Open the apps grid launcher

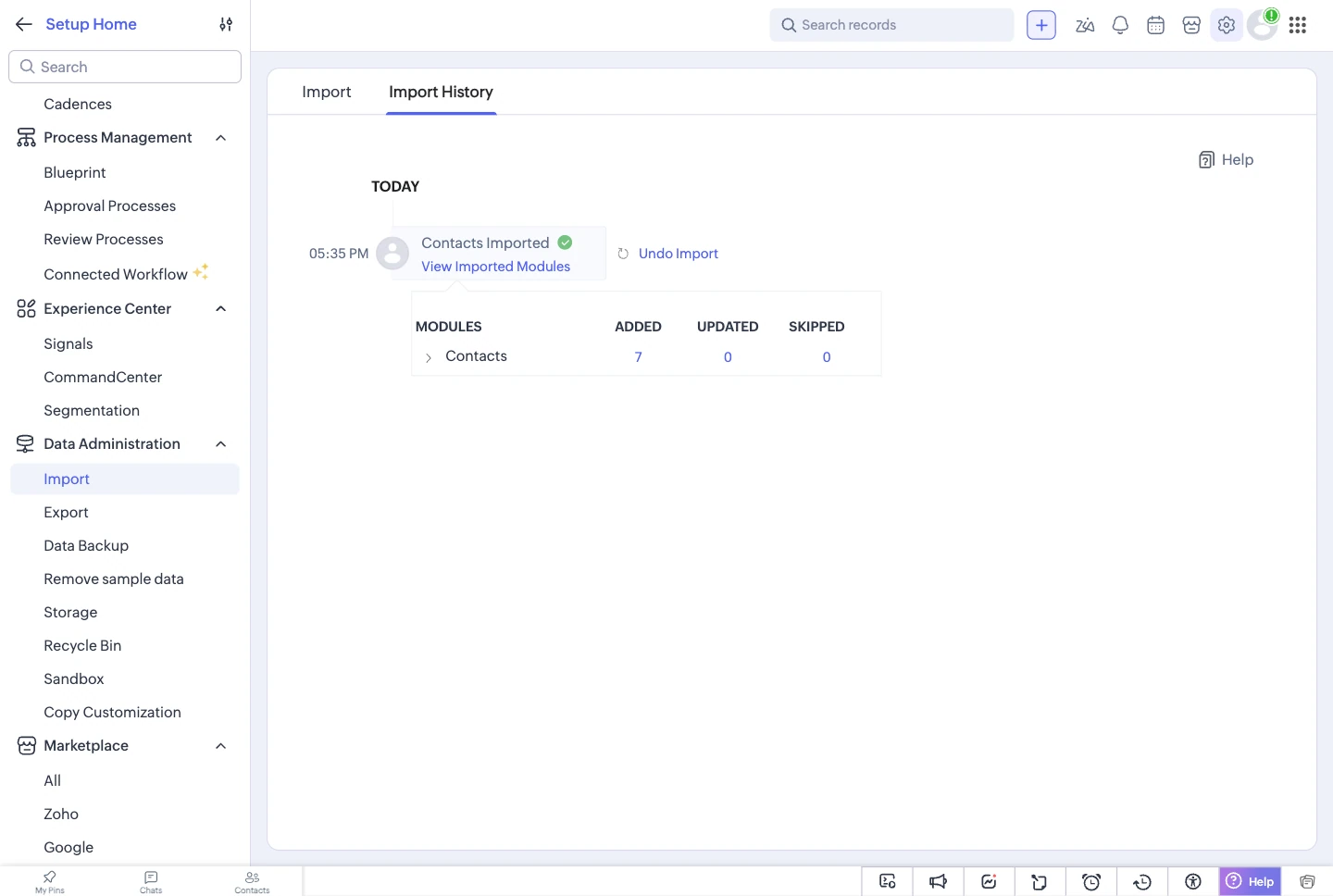point(1298,25)
